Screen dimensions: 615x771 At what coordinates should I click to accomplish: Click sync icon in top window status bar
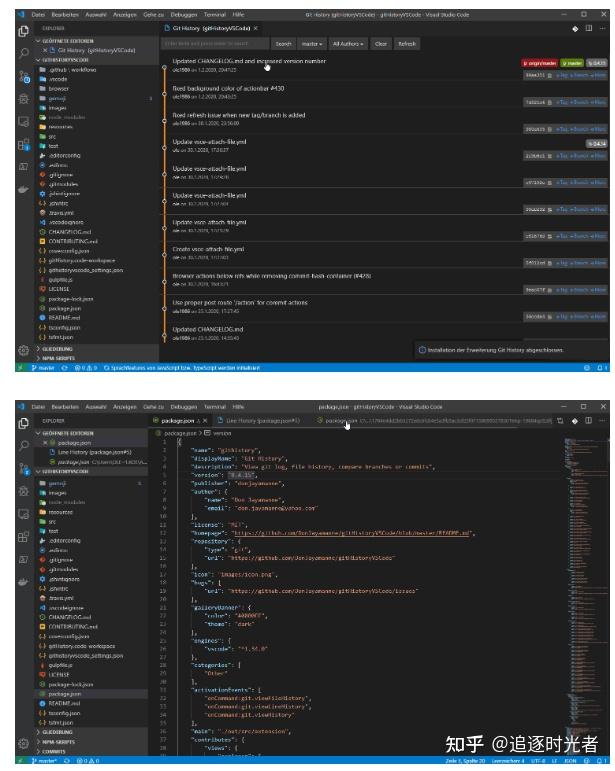pos(64,368)
